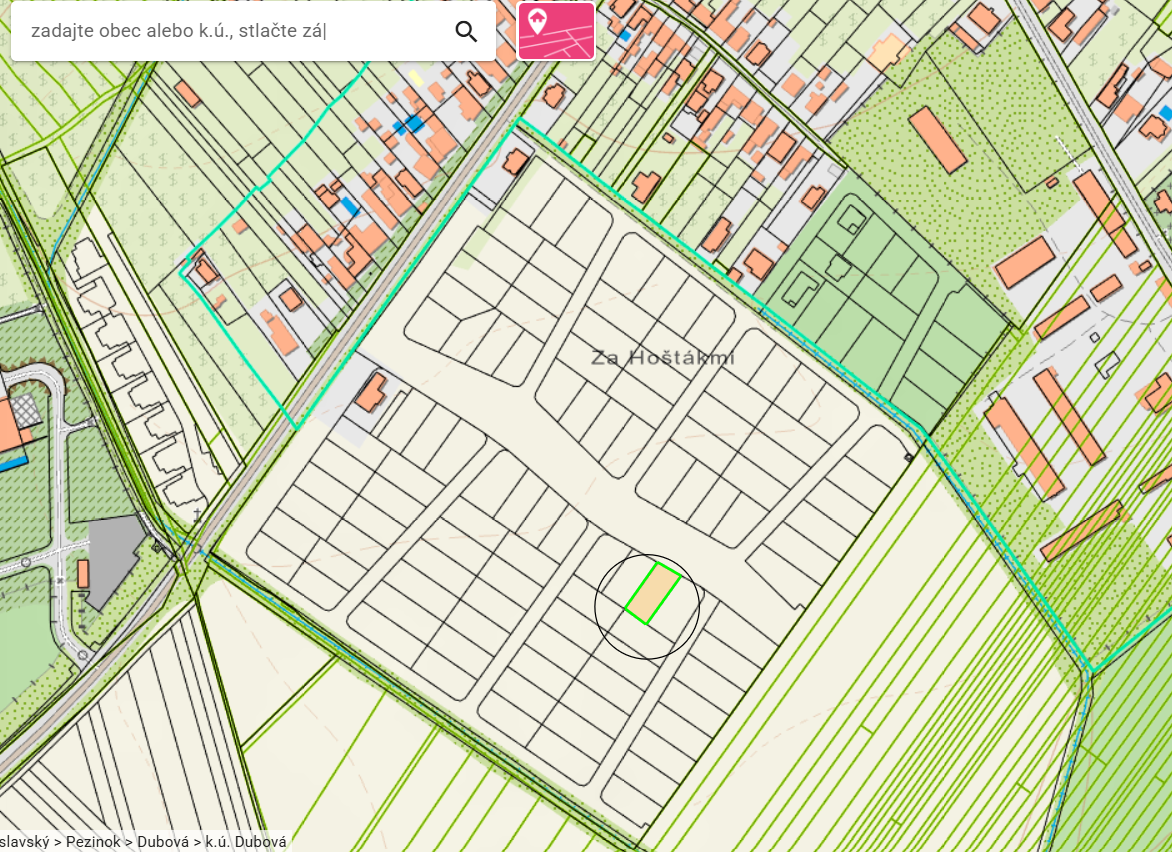Viewport: 1172px width, 852px height.
Task: Select the small yellow building marker
Action: tap(416, 78)
